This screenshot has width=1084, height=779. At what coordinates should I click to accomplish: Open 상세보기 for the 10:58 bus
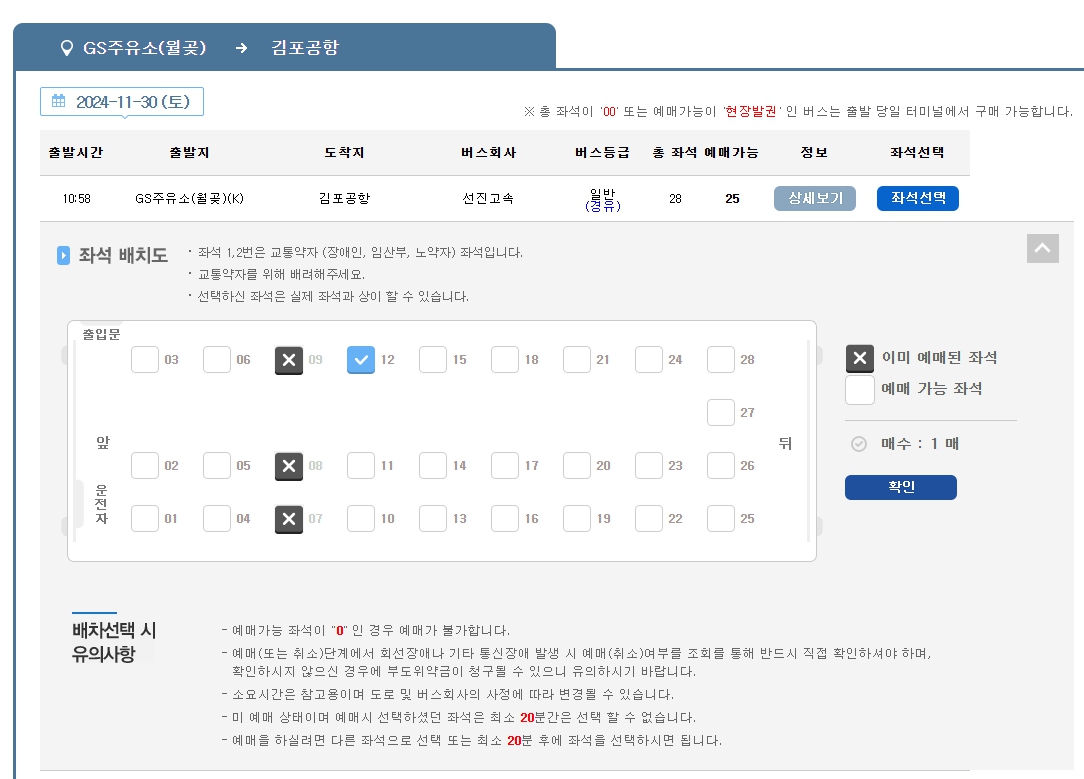coord(814,198)
